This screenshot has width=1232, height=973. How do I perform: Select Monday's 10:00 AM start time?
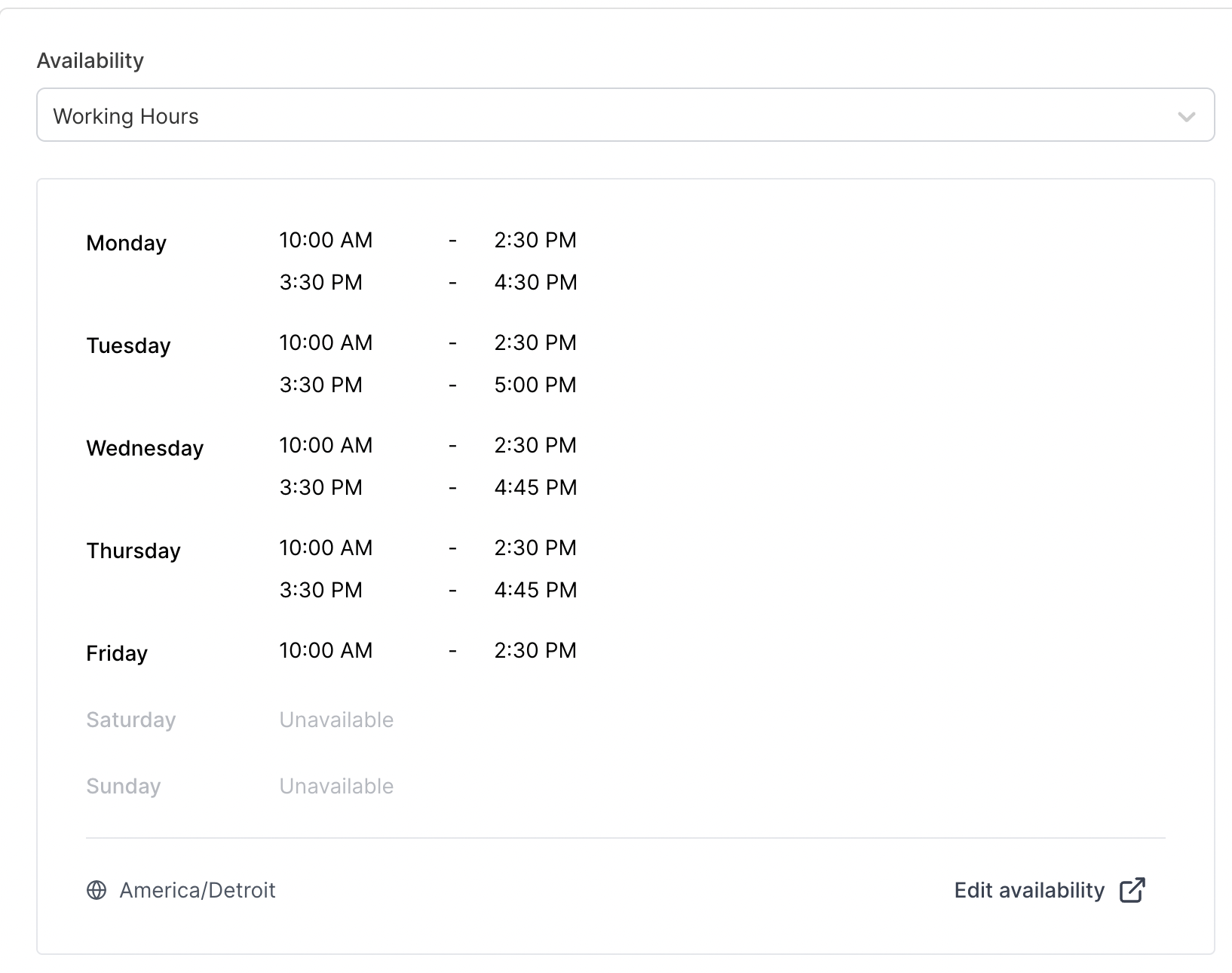tap(326, 240)
